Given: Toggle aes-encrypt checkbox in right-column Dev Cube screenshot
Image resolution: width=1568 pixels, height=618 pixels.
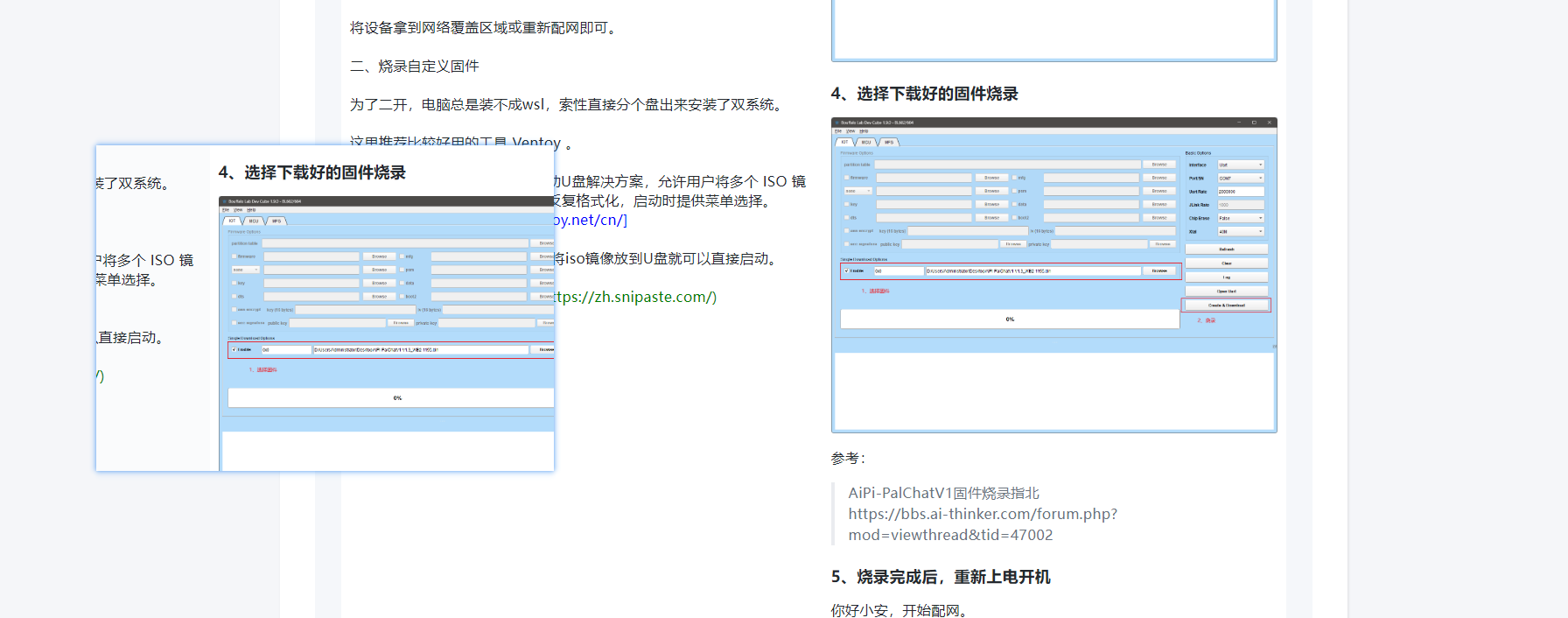Looking at the screenshot, I should coord(846,231).
